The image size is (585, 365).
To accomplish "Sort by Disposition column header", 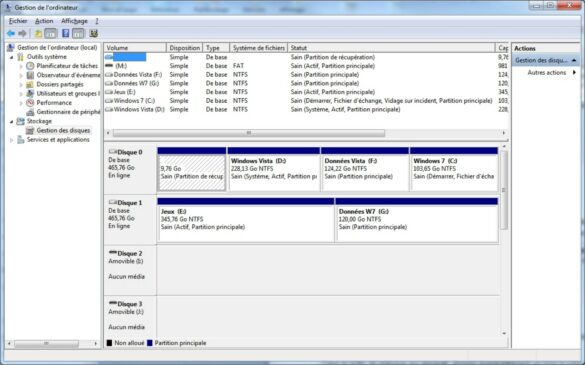I will tap(184, 48).
